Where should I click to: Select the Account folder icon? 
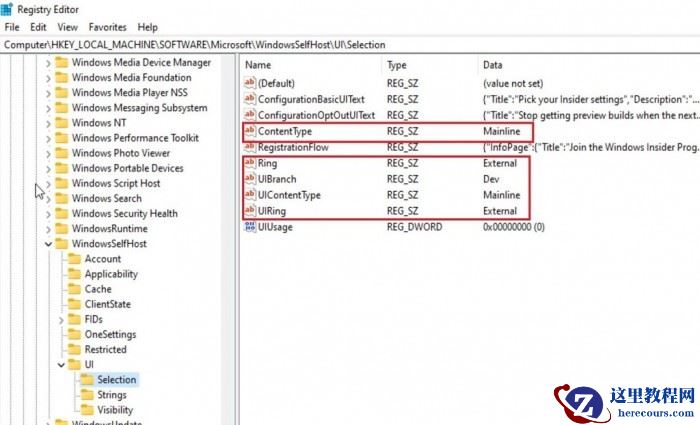click(75, 259)
